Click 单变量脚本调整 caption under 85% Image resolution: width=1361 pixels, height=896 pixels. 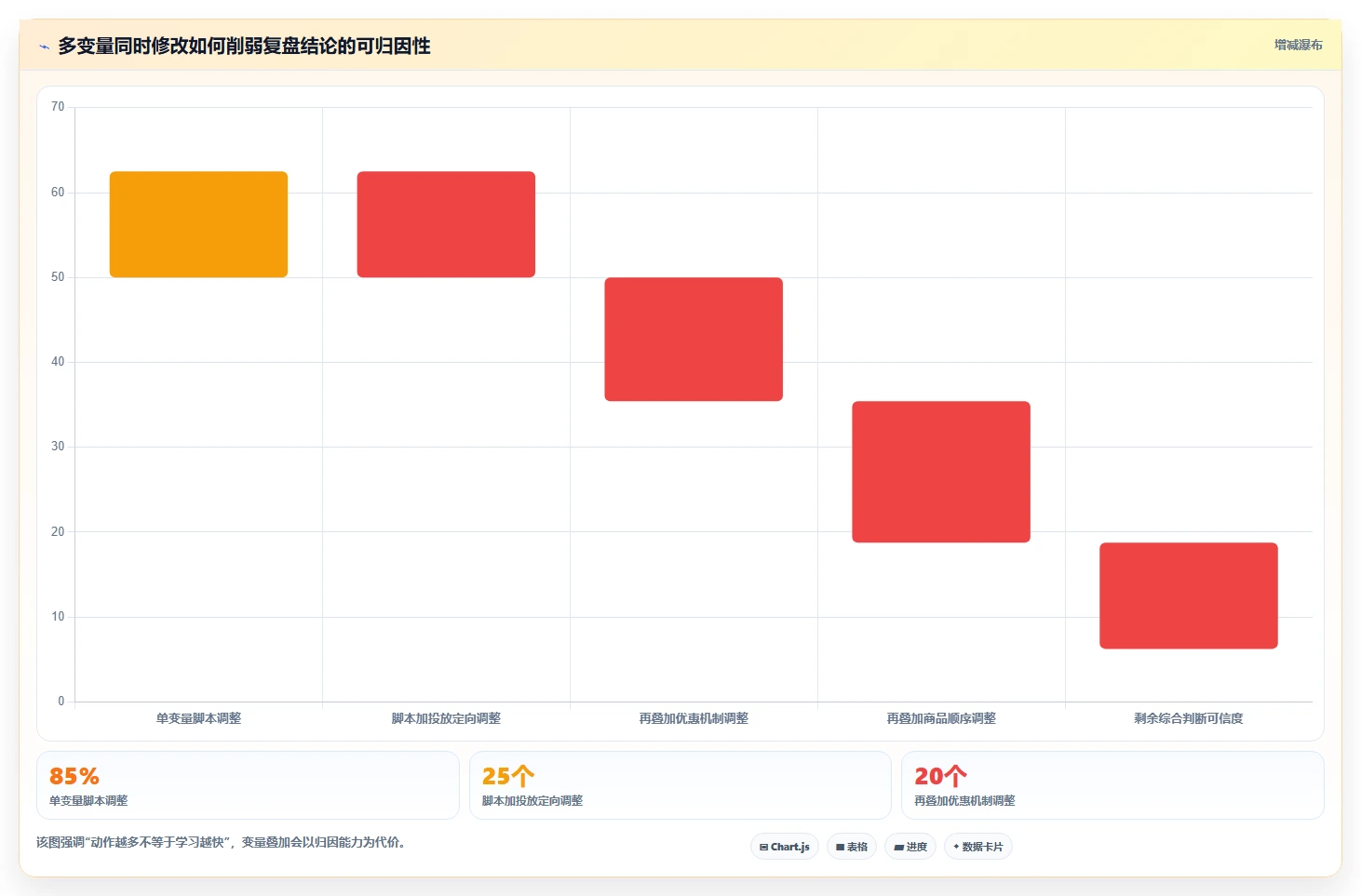click(x=88, y=801)
